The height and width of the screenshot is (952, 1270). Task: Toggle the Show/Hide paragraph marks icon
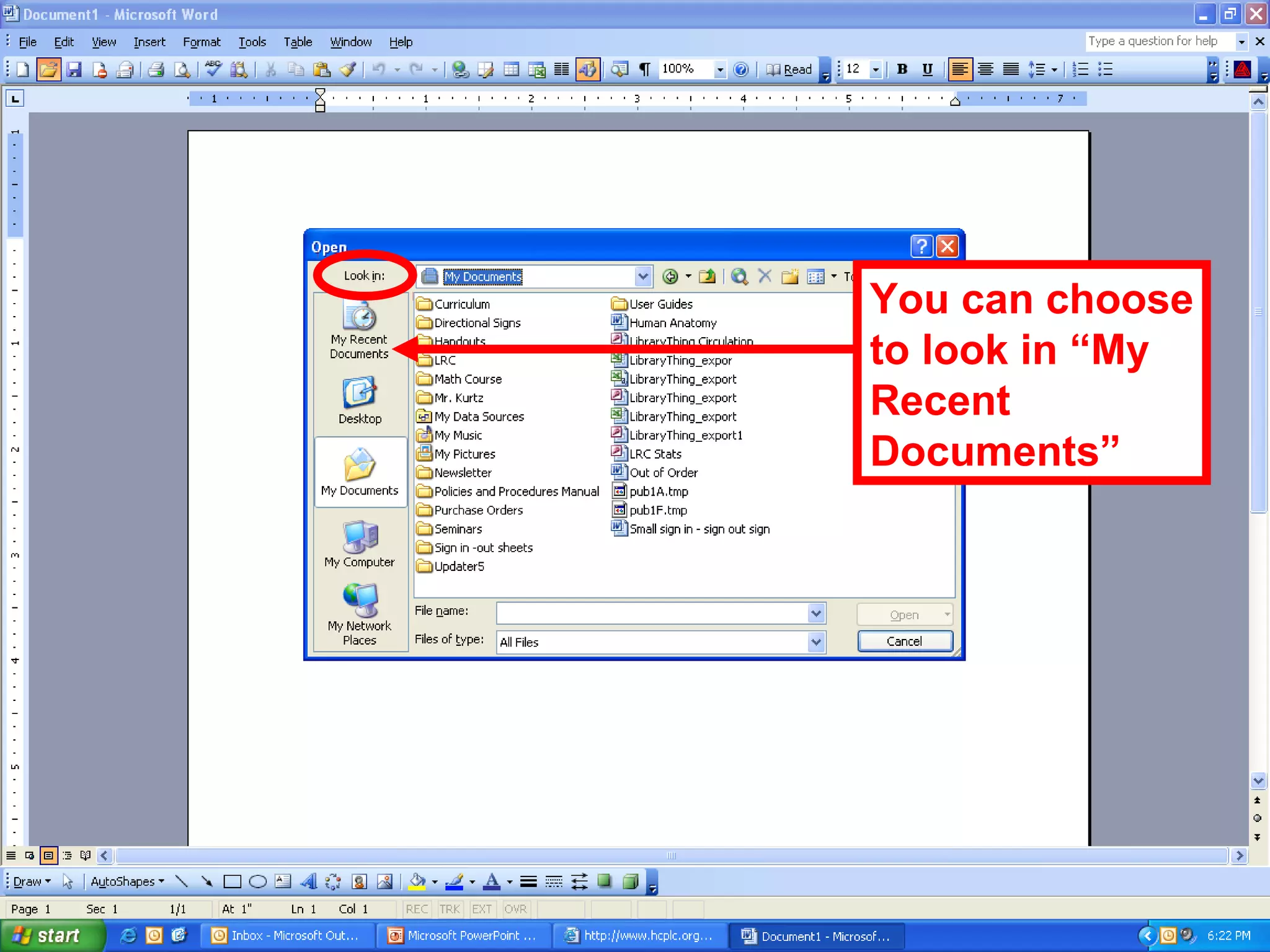(645, 69)
